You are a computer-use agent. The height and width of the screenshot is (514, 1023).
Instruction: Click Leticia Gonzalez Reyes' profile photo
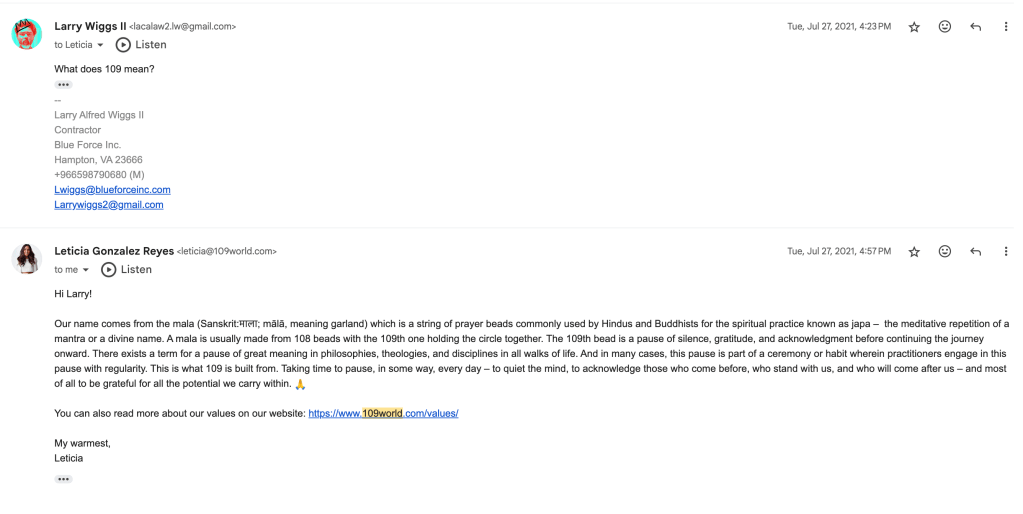[x=27, y=259]
